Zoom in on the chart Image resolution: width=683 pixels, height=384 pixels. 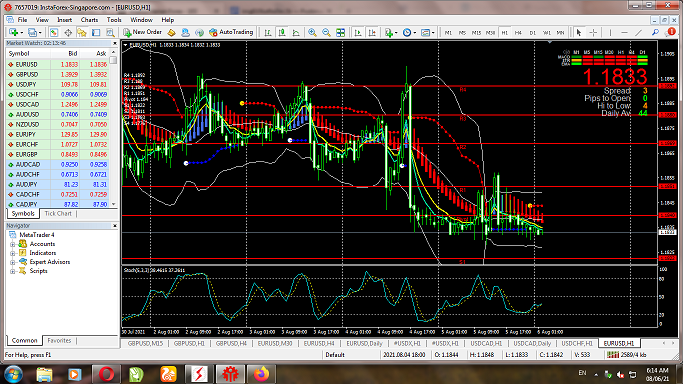[312, 32]
